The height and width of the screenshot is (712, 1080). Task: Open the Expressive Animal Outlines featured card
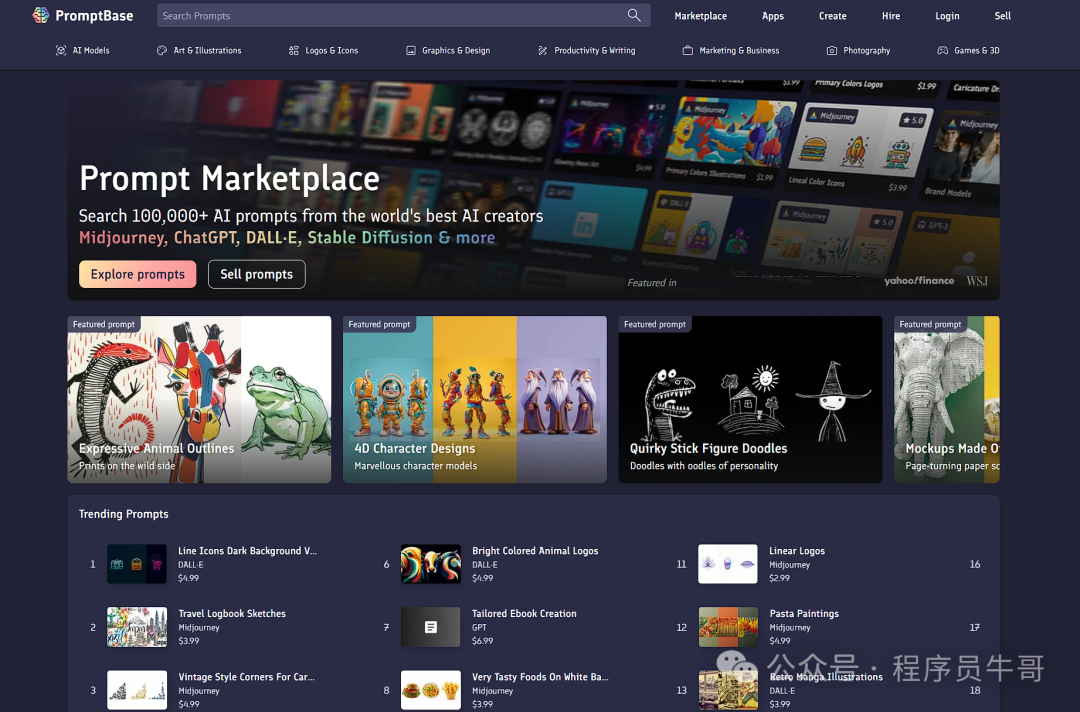pyautogui.click(x=199, y=399)
